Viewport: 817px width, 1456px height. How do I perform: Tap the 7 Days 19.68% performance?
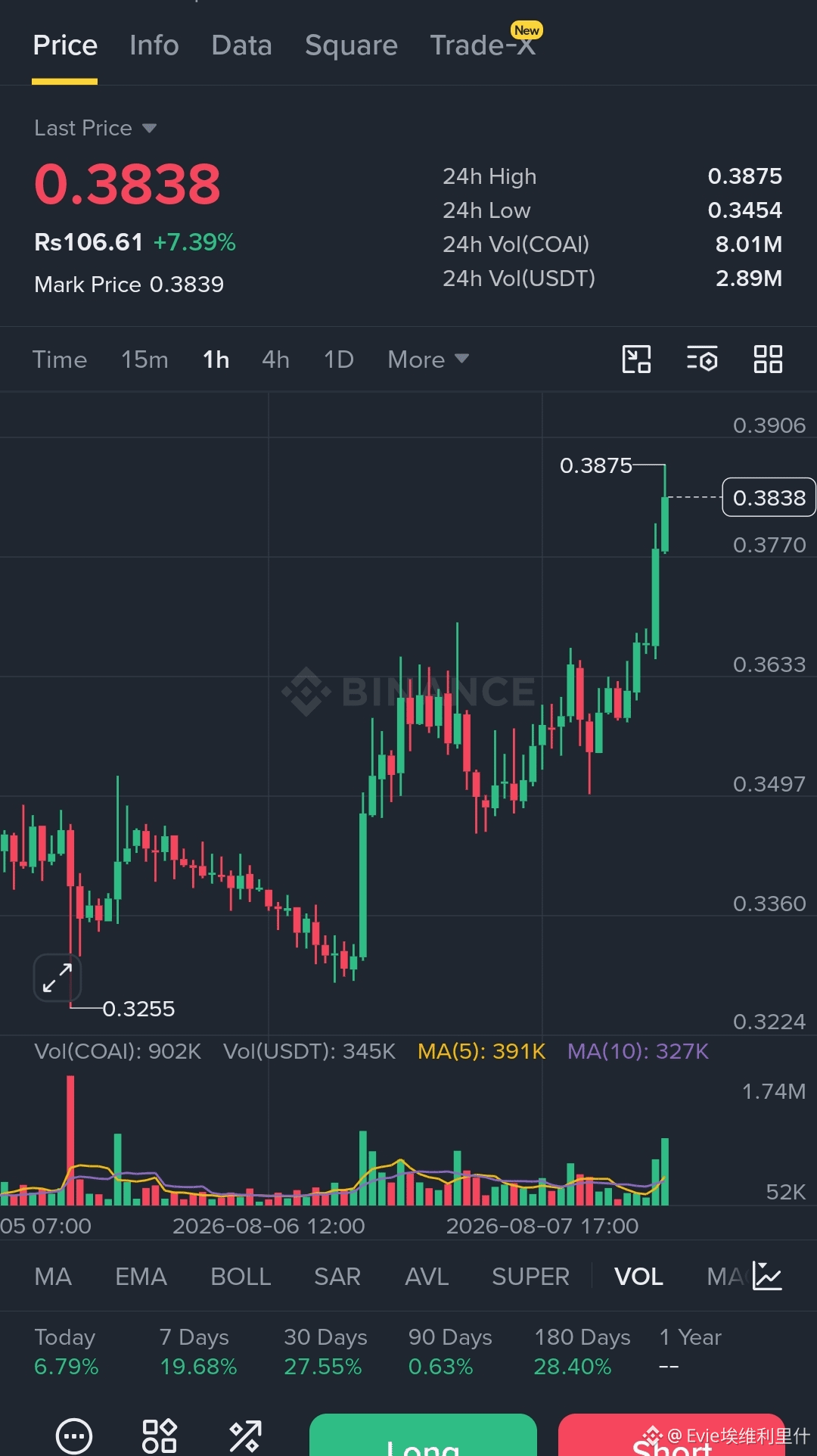pyautogui.click(x=197, y=1352)
